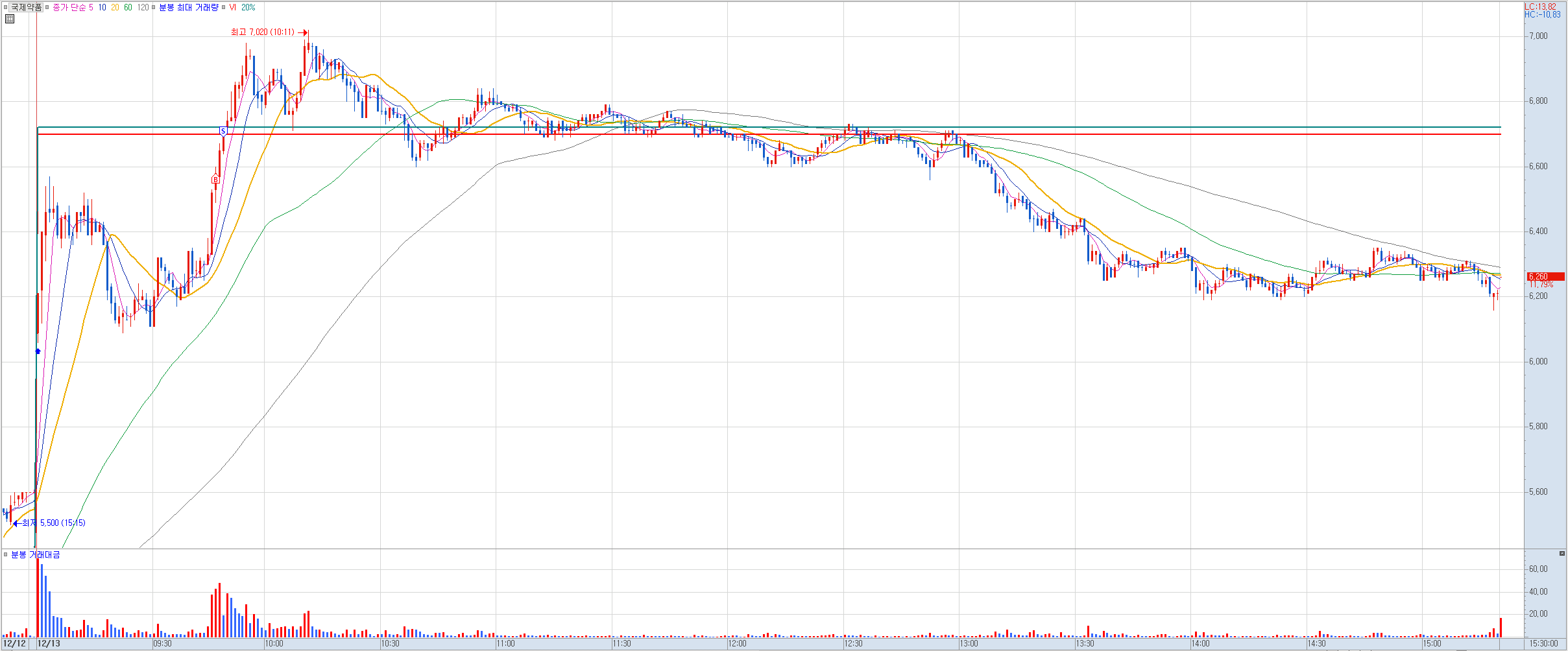The height and width of the screenshot is (651, 1568).
Task: Click the 7,000 price axis label
Action: [1537, 36]
